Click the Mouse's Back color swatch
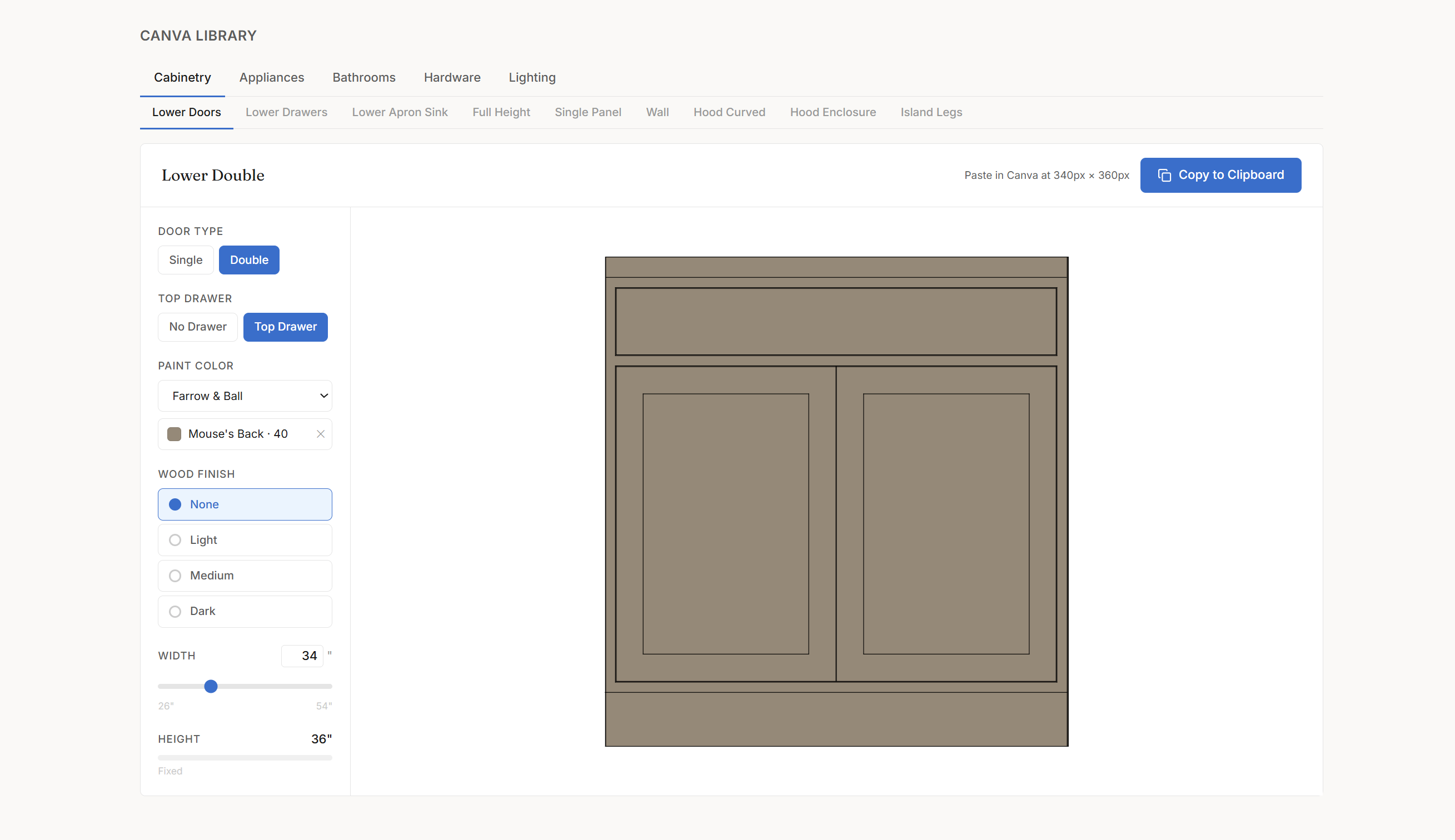Viewport: 1455px width, 840px height. click(x=175, y=434)
